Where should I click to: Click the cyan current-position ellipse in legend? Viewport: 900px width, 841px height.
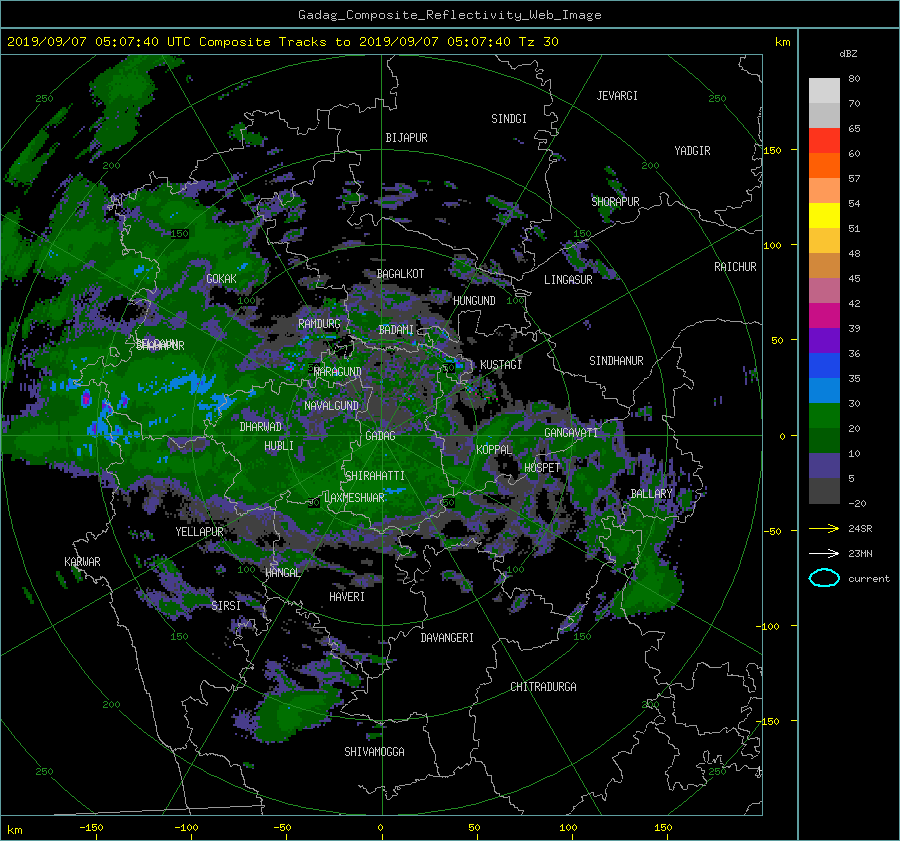(x=824, y=578)
